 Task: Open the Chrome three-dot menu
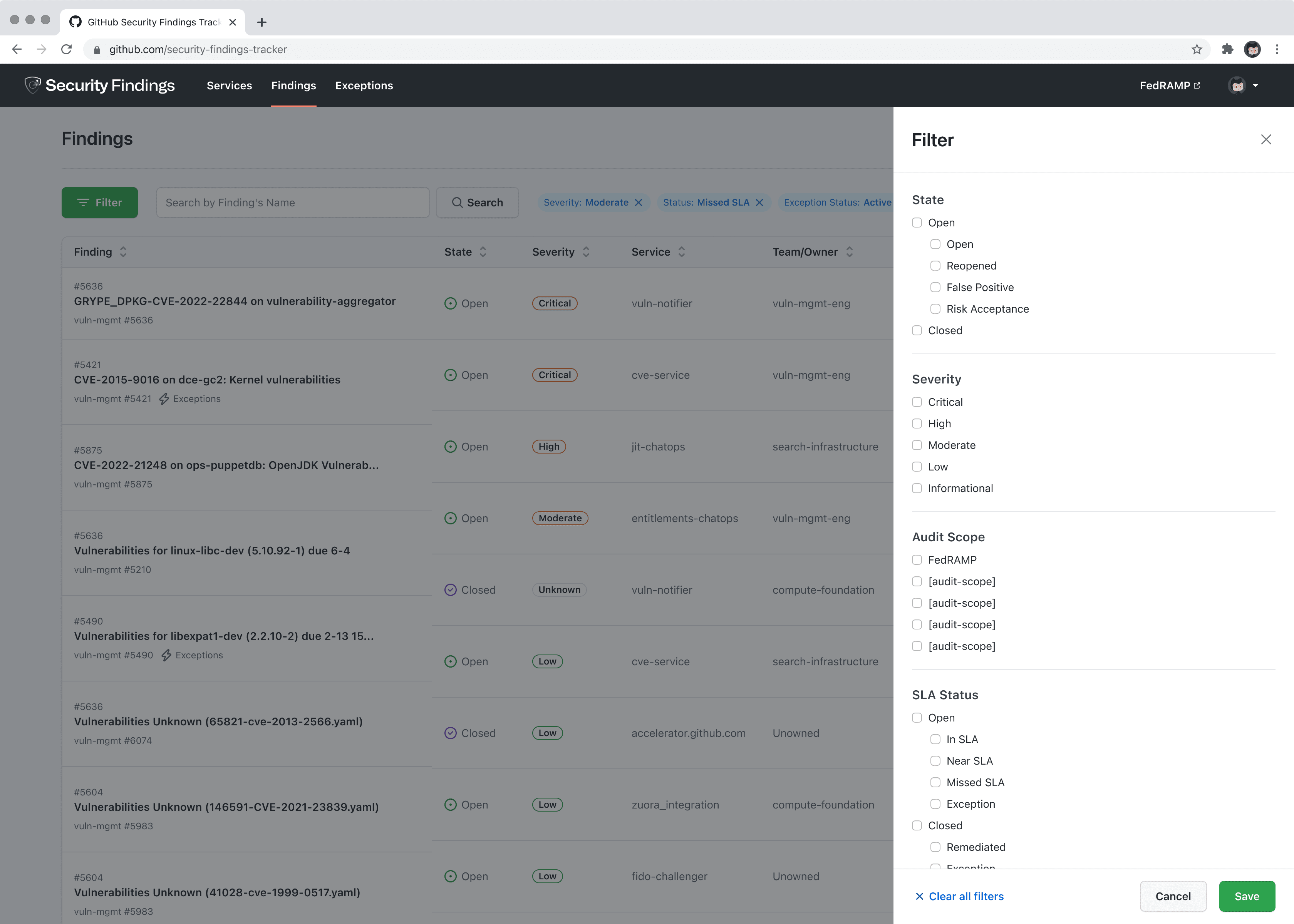click(1277, 50)
